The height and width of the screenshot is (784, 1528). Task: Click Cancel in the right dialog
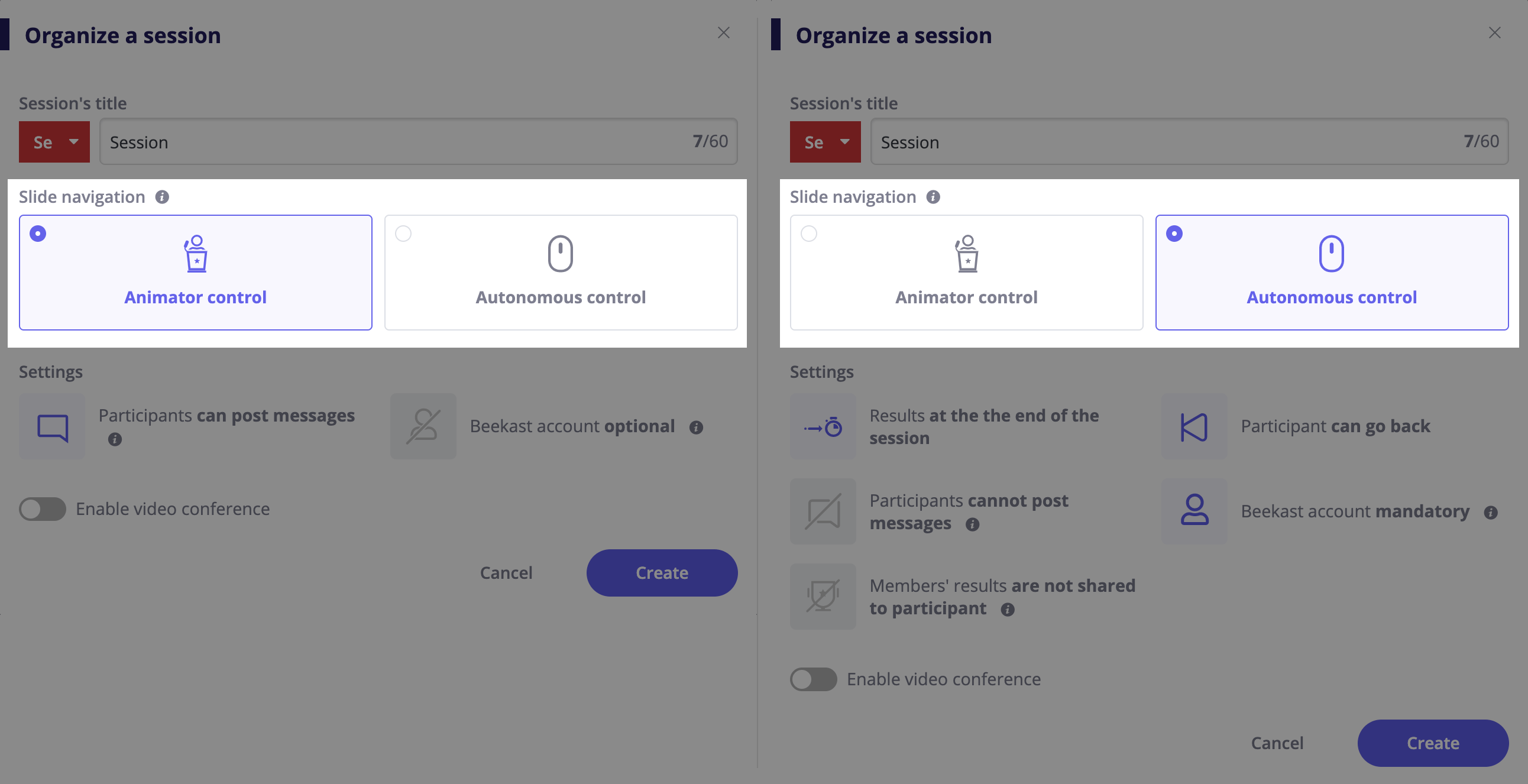pos(1277,743)
